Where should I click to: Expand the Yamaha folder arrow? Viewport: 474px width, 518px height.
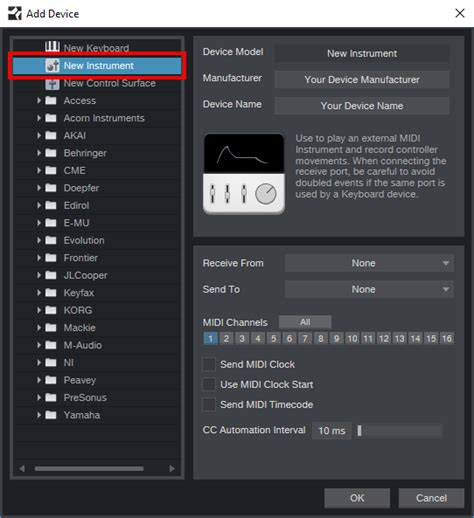coord(39,415)
